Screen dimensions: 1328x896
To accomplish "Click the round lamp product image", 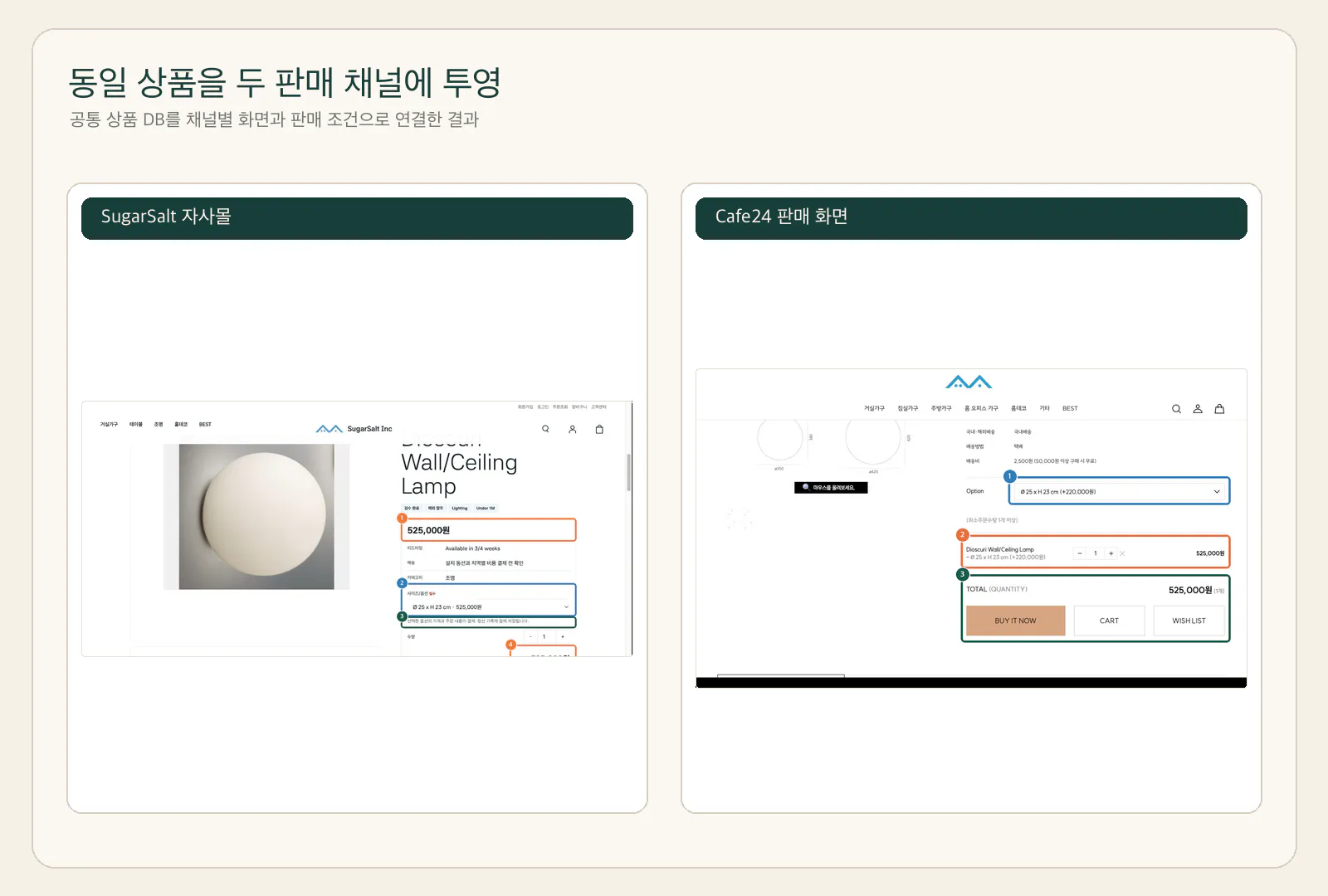I will pyautogui.click(x=256, y=516).
